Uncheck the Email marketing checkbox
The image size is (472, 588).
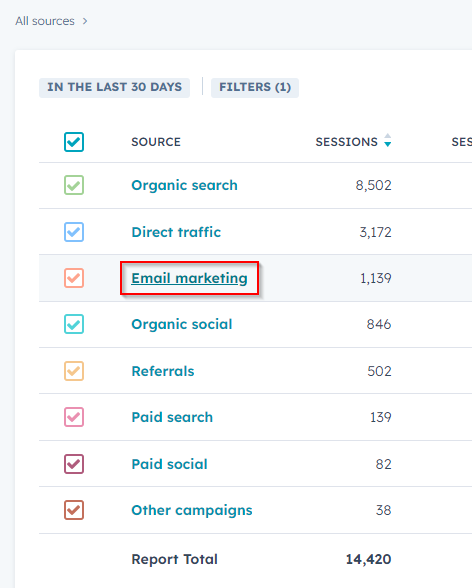pos(74,278)
